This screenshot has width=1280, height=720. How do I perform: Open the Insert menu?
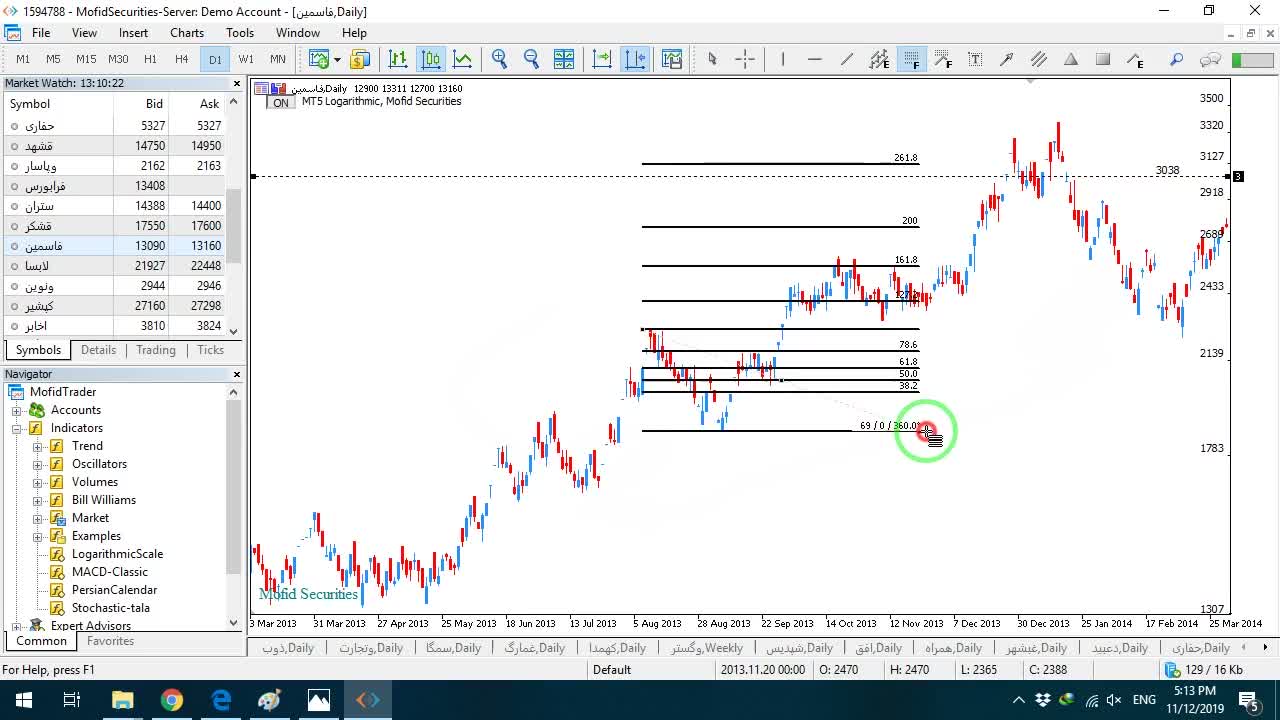coord(133,33)
